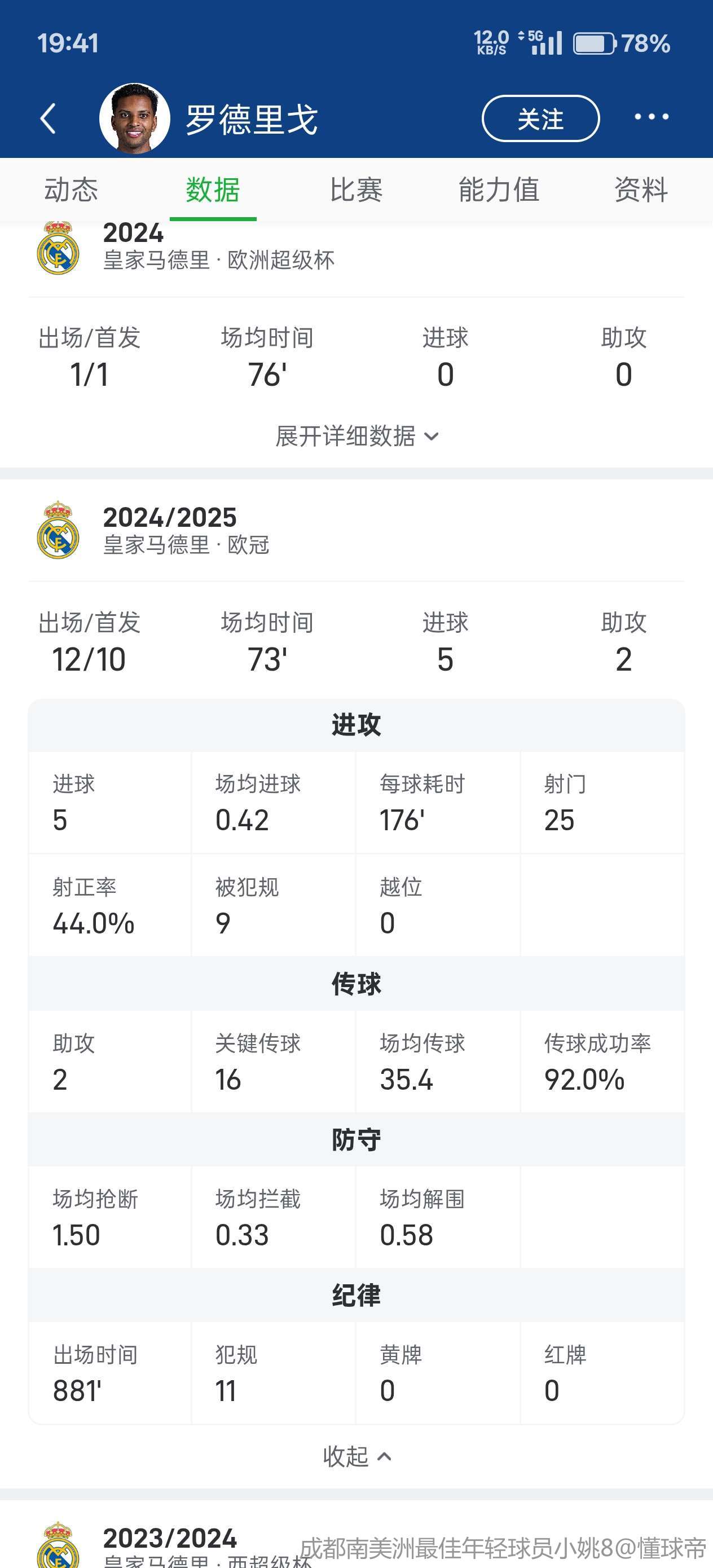Tap the 射门 25 stat cell
The height and width of the screenshot is (1568, 713).
pyautogui.click(x=601, y=802)
